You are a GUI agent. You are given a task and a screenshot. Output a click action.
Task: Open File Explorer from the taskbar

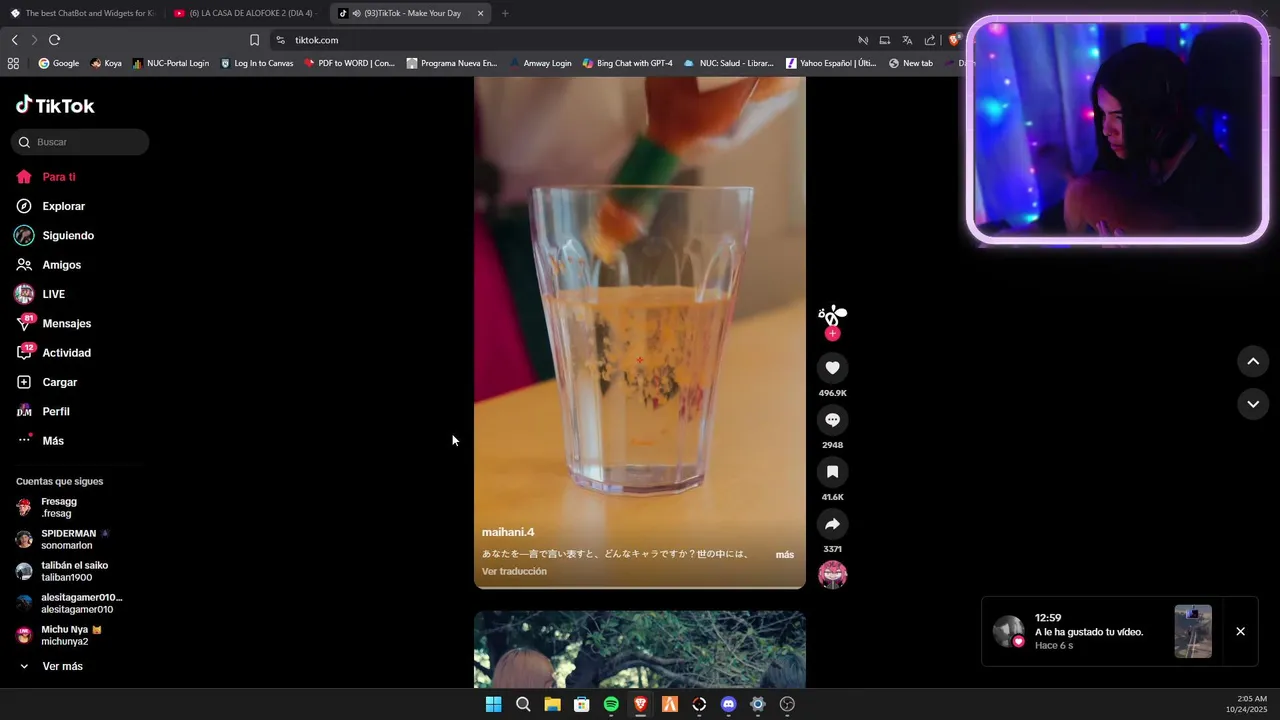click(x=552, y=704)
